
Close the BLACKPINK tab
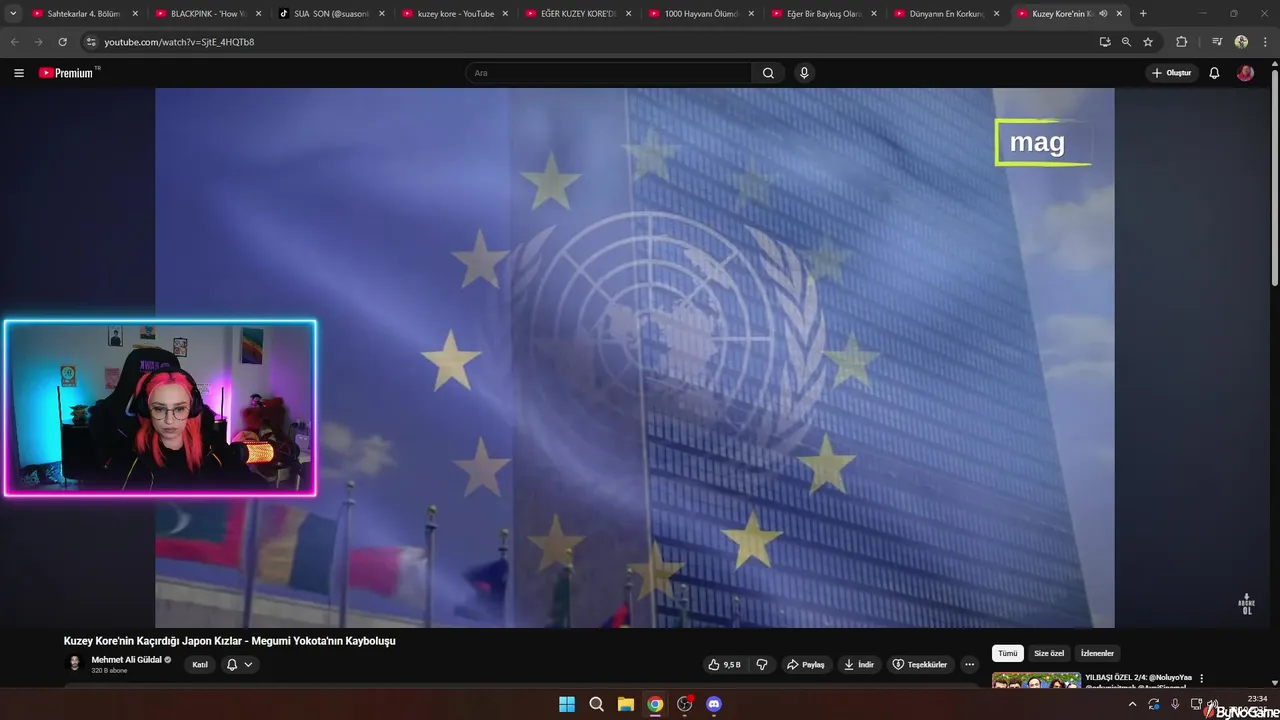pyautogui.click(x=258, y=14)
